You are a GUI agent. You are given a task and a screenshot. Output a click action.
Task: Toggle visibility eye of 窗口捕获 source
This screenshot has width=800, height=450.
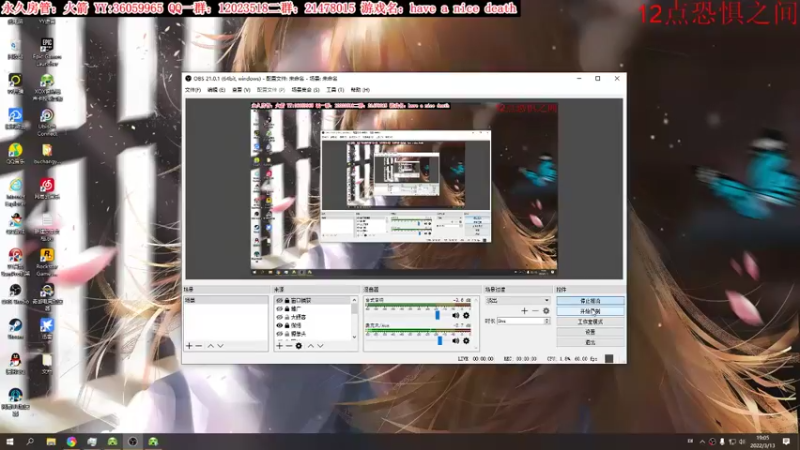pos(279,301)
